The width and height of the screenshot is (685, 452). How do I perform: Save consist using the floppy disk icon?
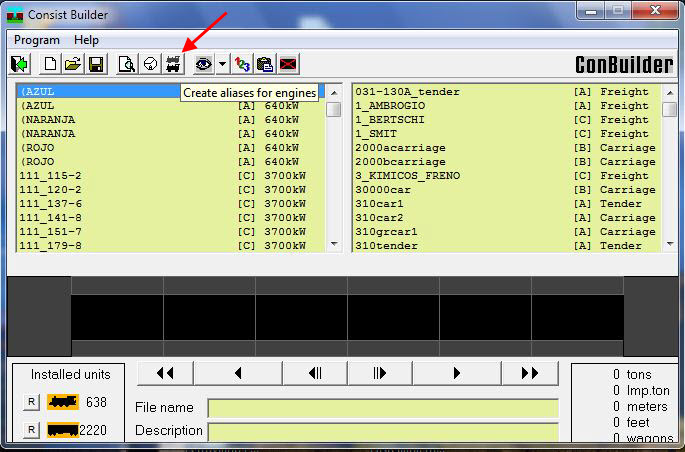tap(96, 64)
